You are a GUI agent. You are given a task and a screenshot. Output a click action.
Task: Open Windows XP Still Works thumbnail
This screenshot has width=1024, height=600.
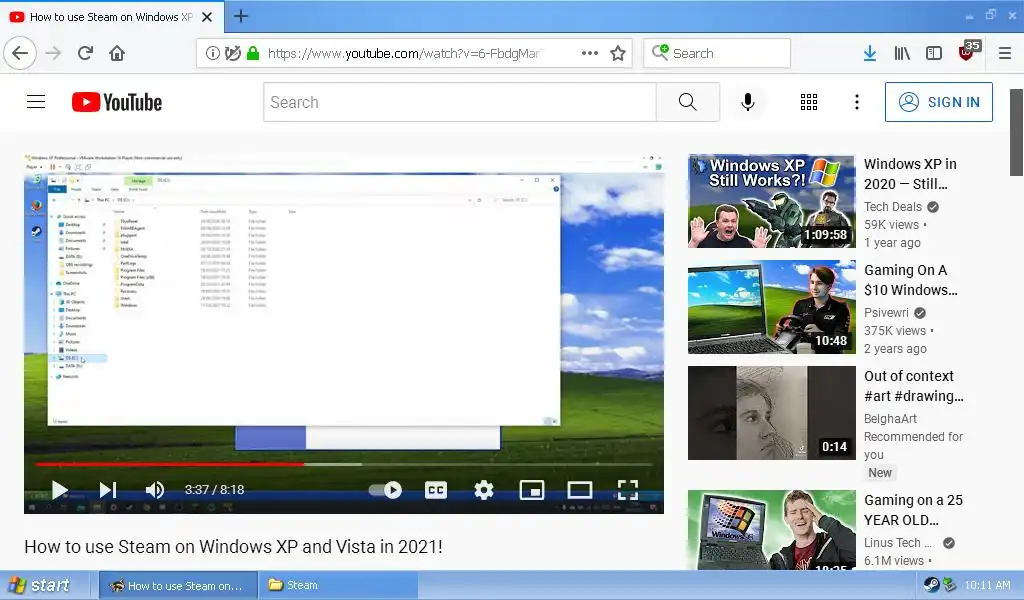point(772,201)
